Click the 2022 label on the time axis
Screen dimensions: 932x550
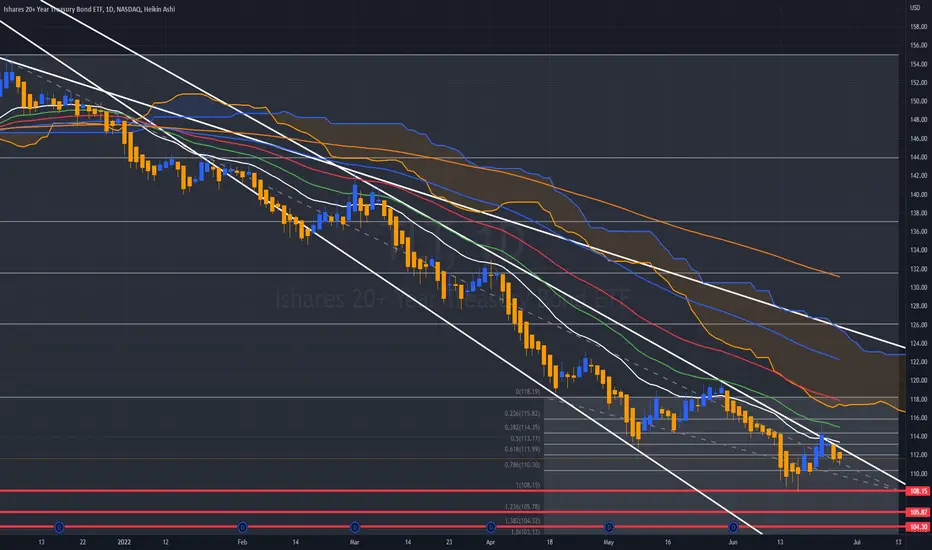[124, 542]
